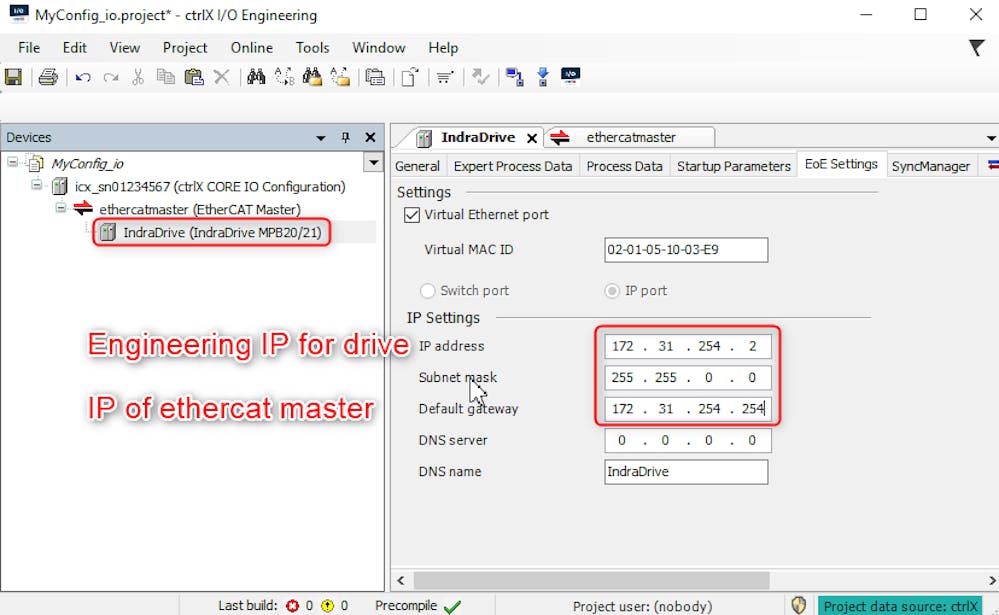Click the yellow warning count icon in status bar
Image resolution: width=999 pixels, height=615 pixels.
pos(327,605)
